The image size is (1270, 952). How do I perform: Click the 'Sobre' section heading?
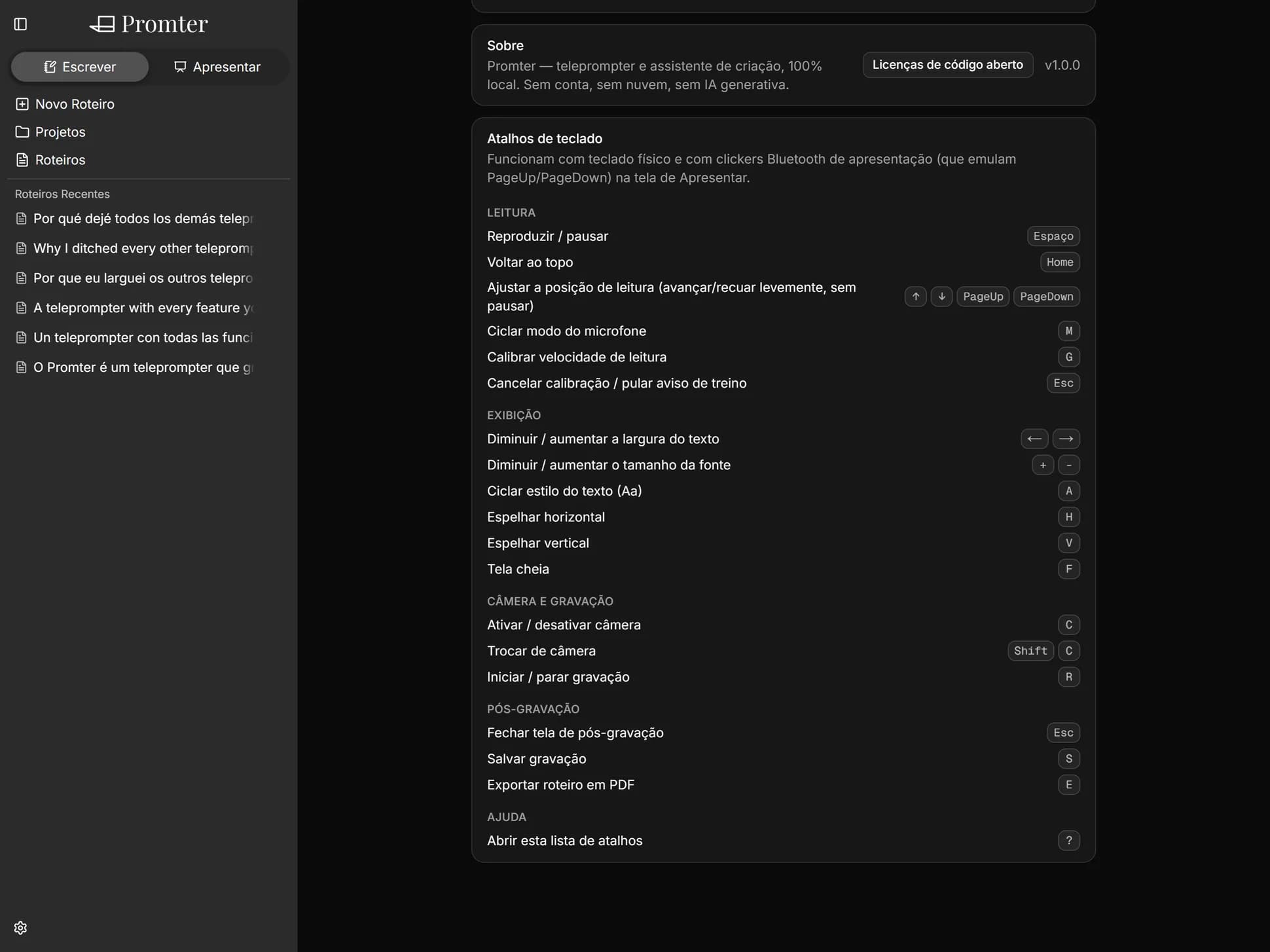pos(505,46)
